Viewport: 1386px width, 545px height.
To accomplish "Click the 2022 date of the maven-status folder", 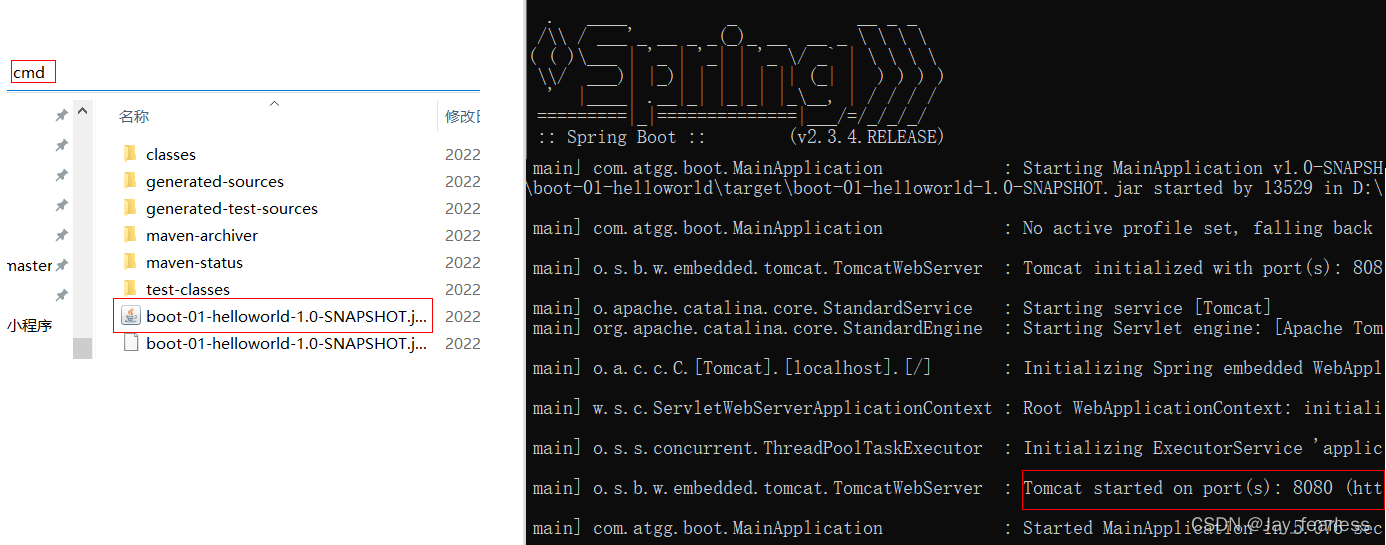I will 463,262.
